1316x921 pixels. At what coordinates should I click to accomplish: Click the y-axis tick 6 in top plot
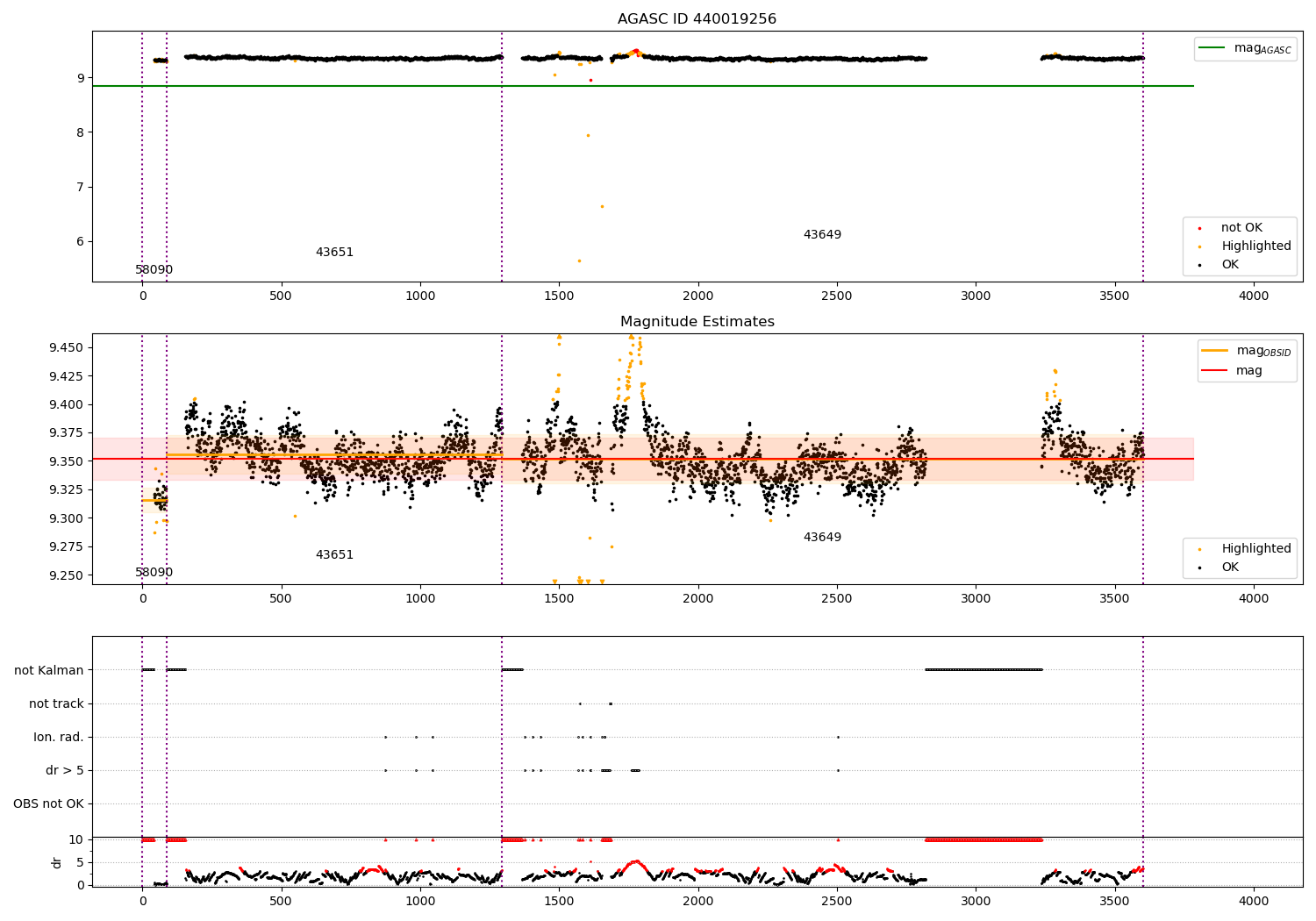click(81, 242)
